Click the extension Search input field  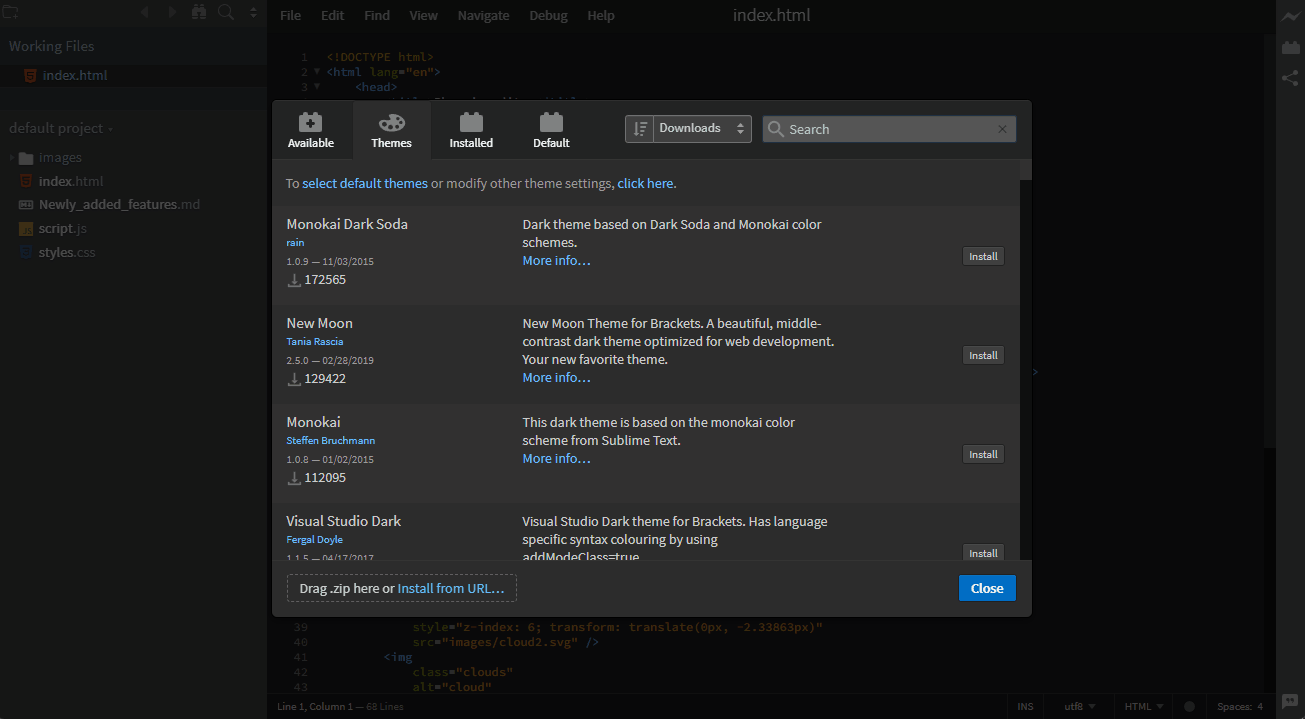(889, 129)
